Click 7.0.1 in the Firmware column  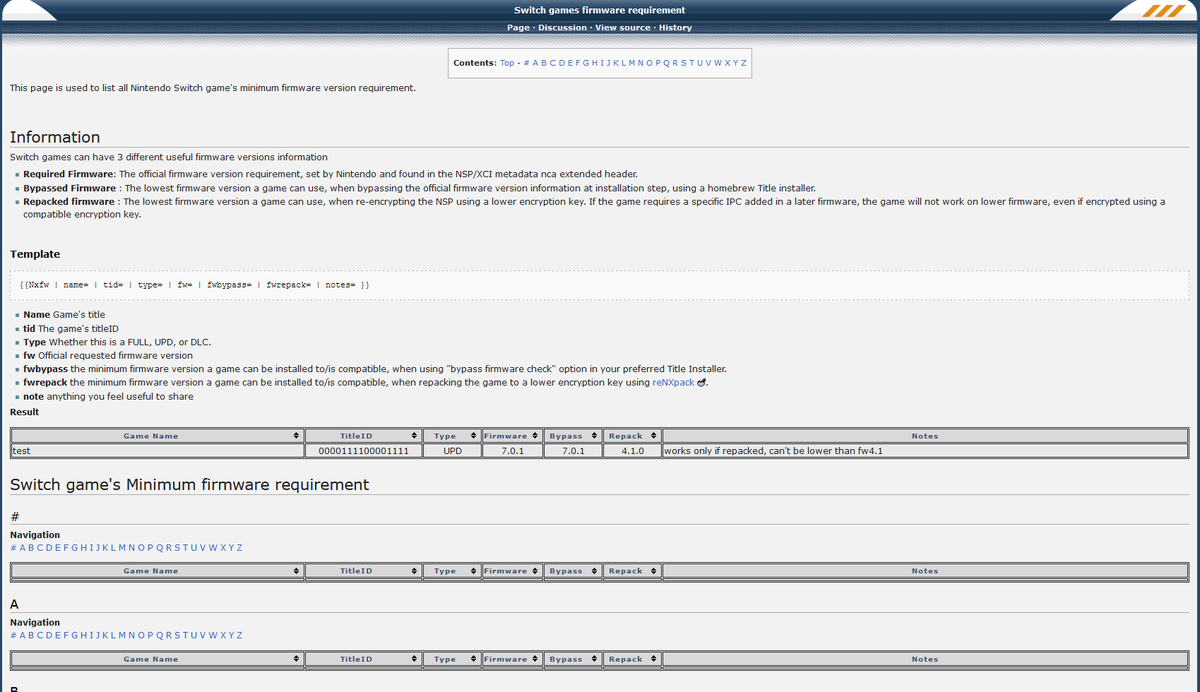tap(513, 451)
